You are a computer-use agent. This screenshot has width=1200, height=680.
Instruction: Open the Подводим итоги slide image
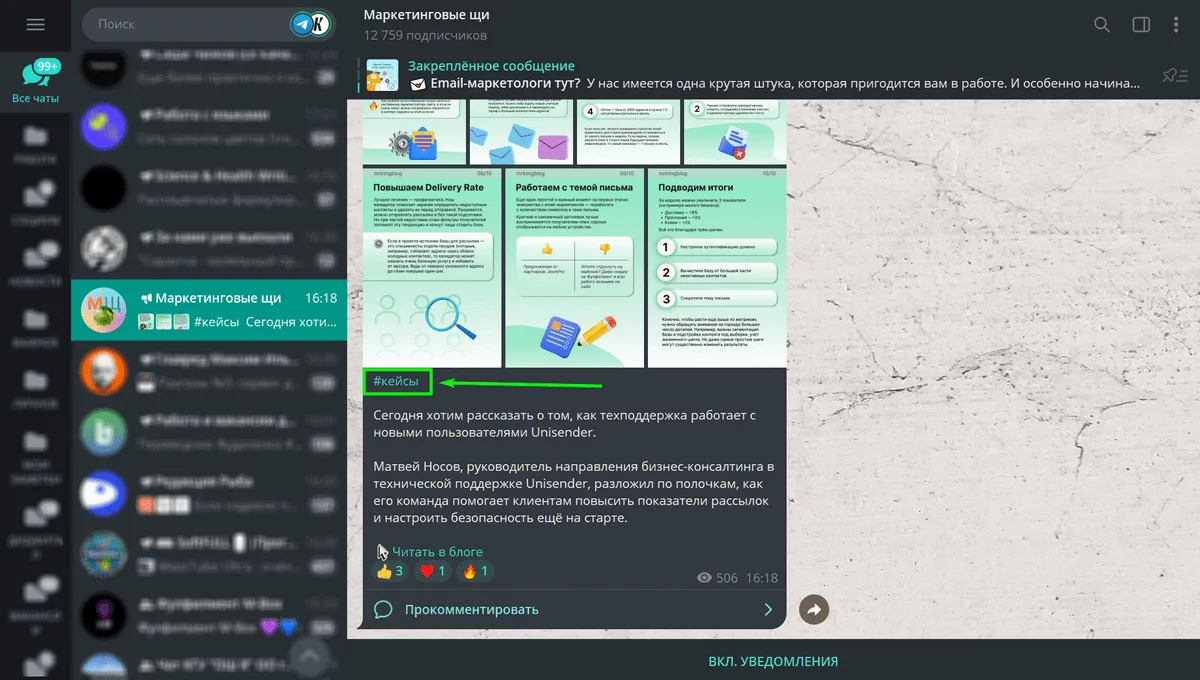(x=717, y=267)
